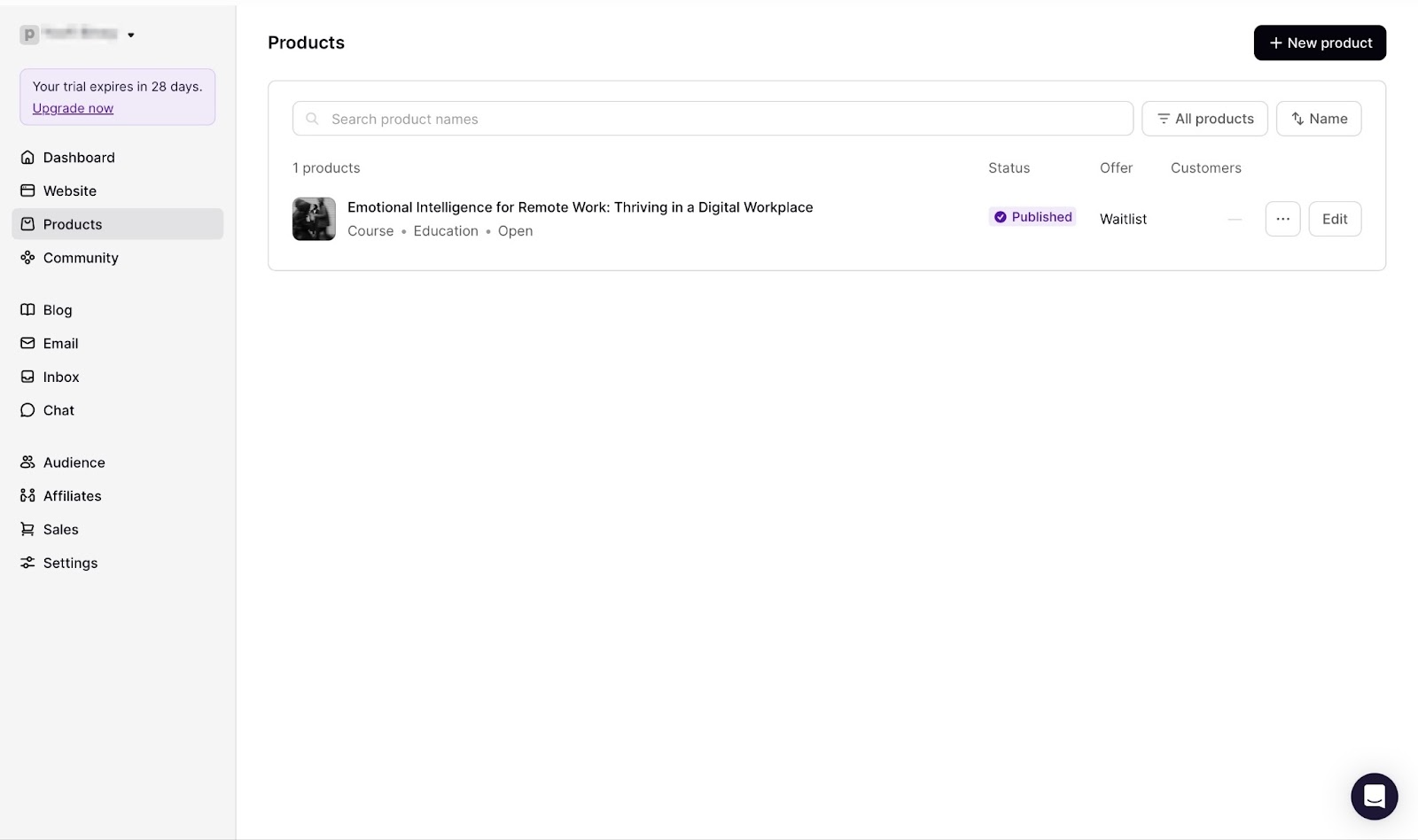Image resolution: width=1418 pixels, height=840 pixels.
Task: Click the Sales cart icon
Action: click(27, 529)
